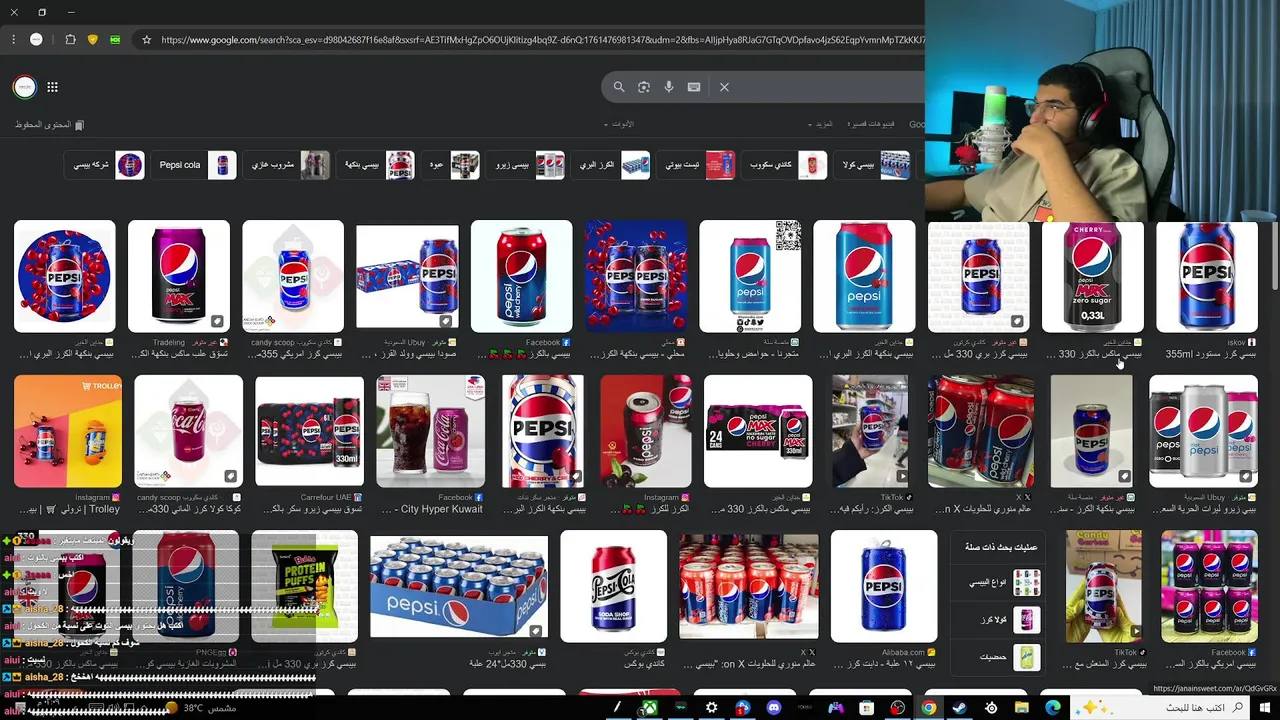The width and height of the screenshot is (1280, 720).
Task: Click the orange shield extension icon
Action: pyautogui.click(x=93, y=40)
